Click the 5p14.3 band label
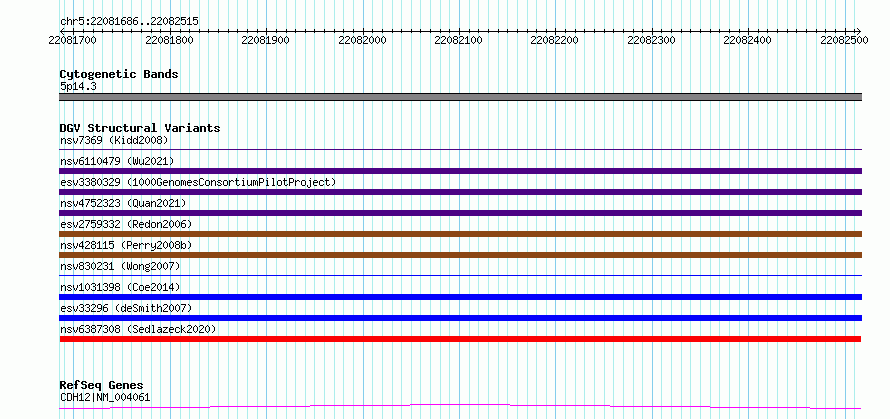The image size is (890, 419). coord(77,87)
